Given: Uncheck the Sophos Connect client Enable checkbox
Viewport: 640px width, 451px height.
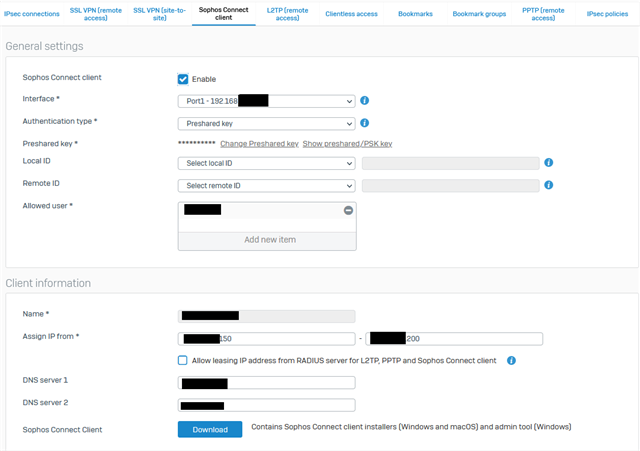Looking at the screenshot, I should point(183,79).
